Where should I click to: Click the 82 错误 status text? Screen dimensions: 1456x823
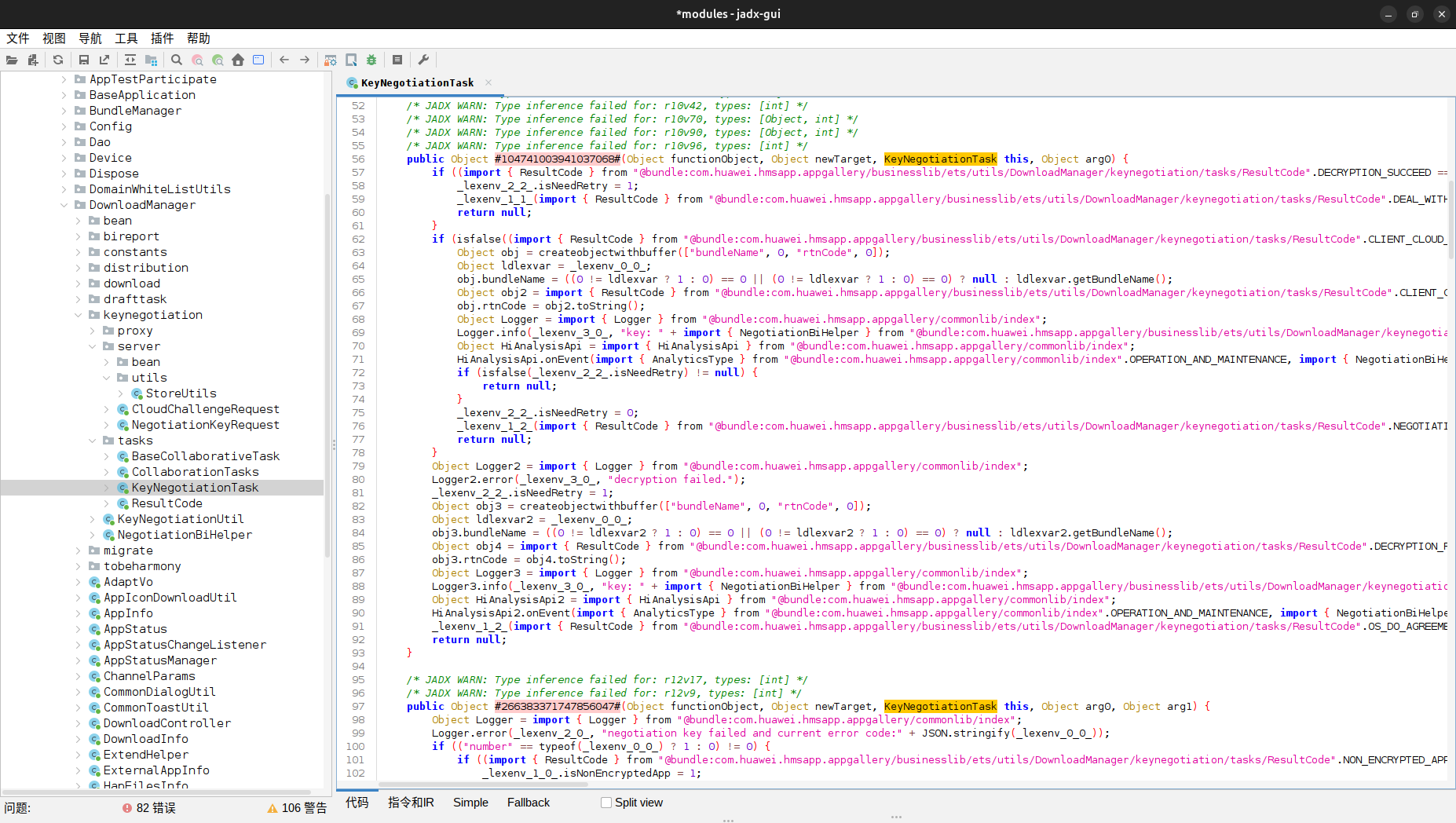point(156,808)
